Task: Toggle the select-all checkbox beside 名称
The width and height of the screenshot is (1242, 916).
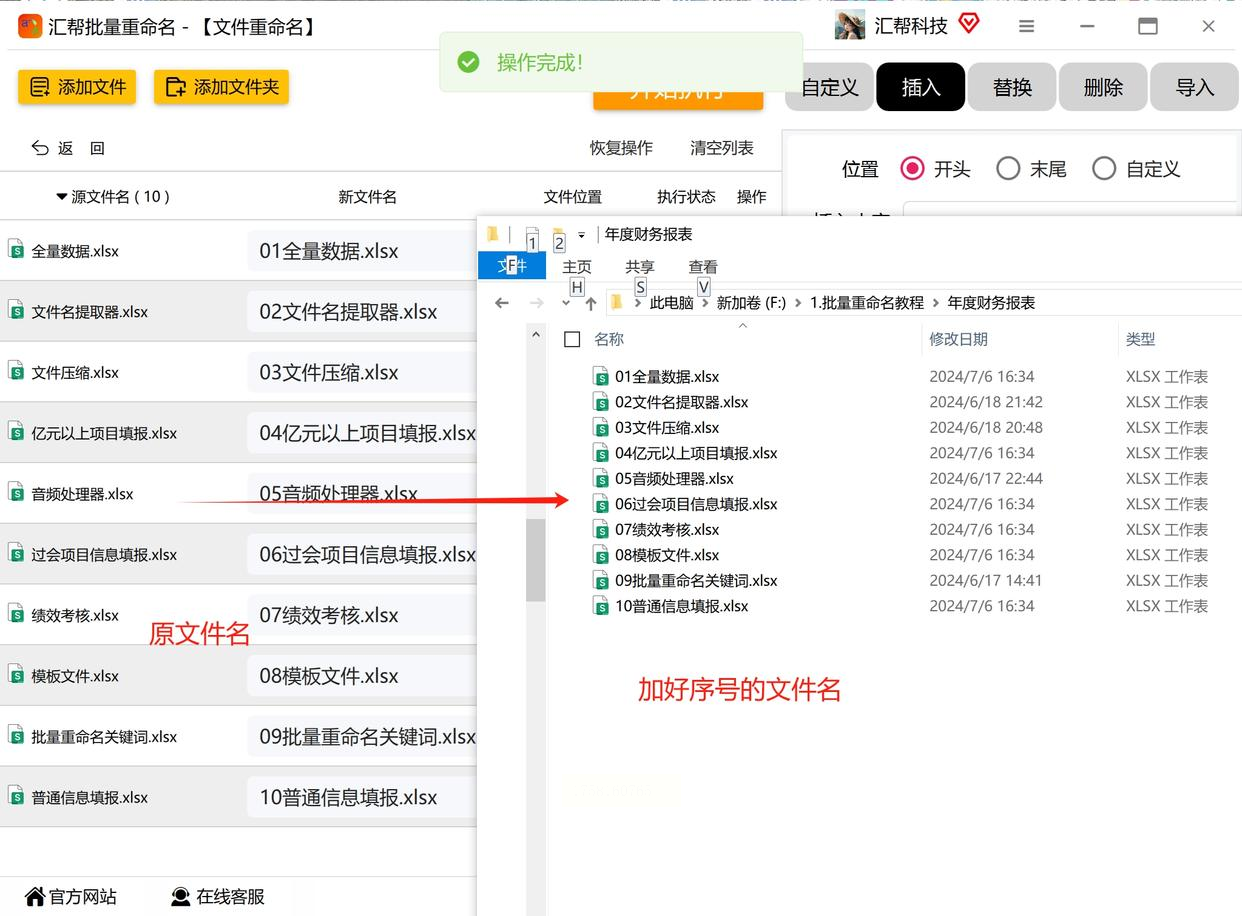Action: pyautogui.click(x=572, y=340)
